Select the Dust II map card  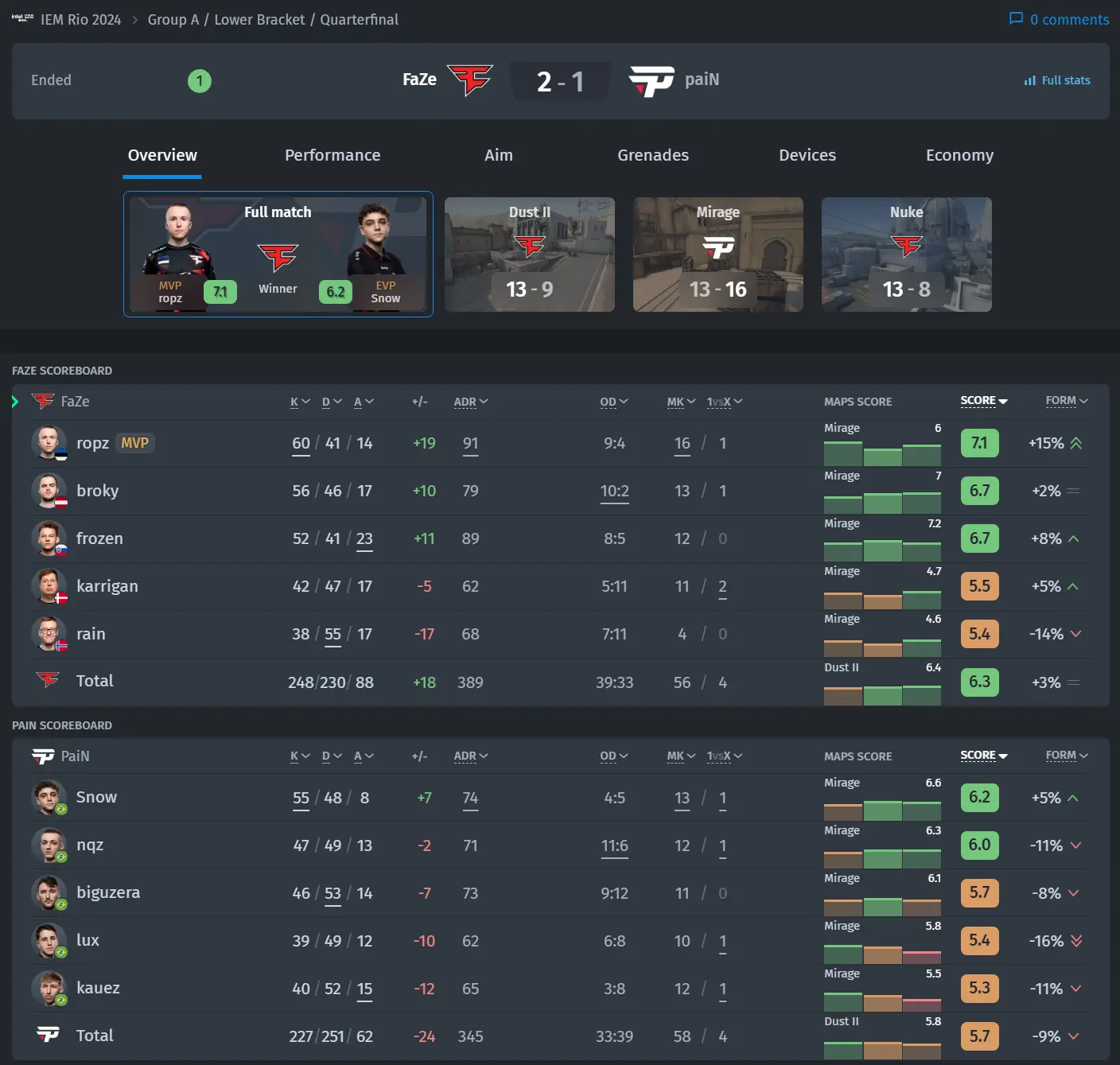pyautogui.click(x=530, y=255)
